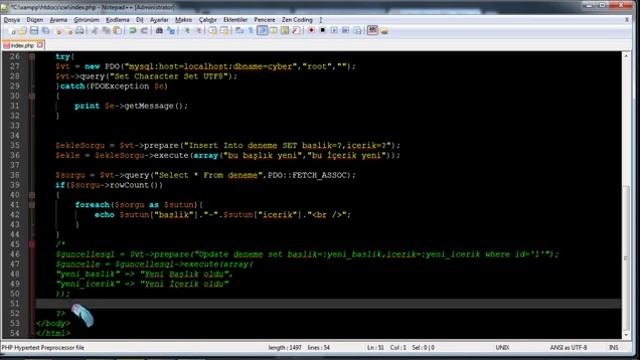Open the Ayarlar menu
Screen dimensions: 640x360
tap(159, 20)
